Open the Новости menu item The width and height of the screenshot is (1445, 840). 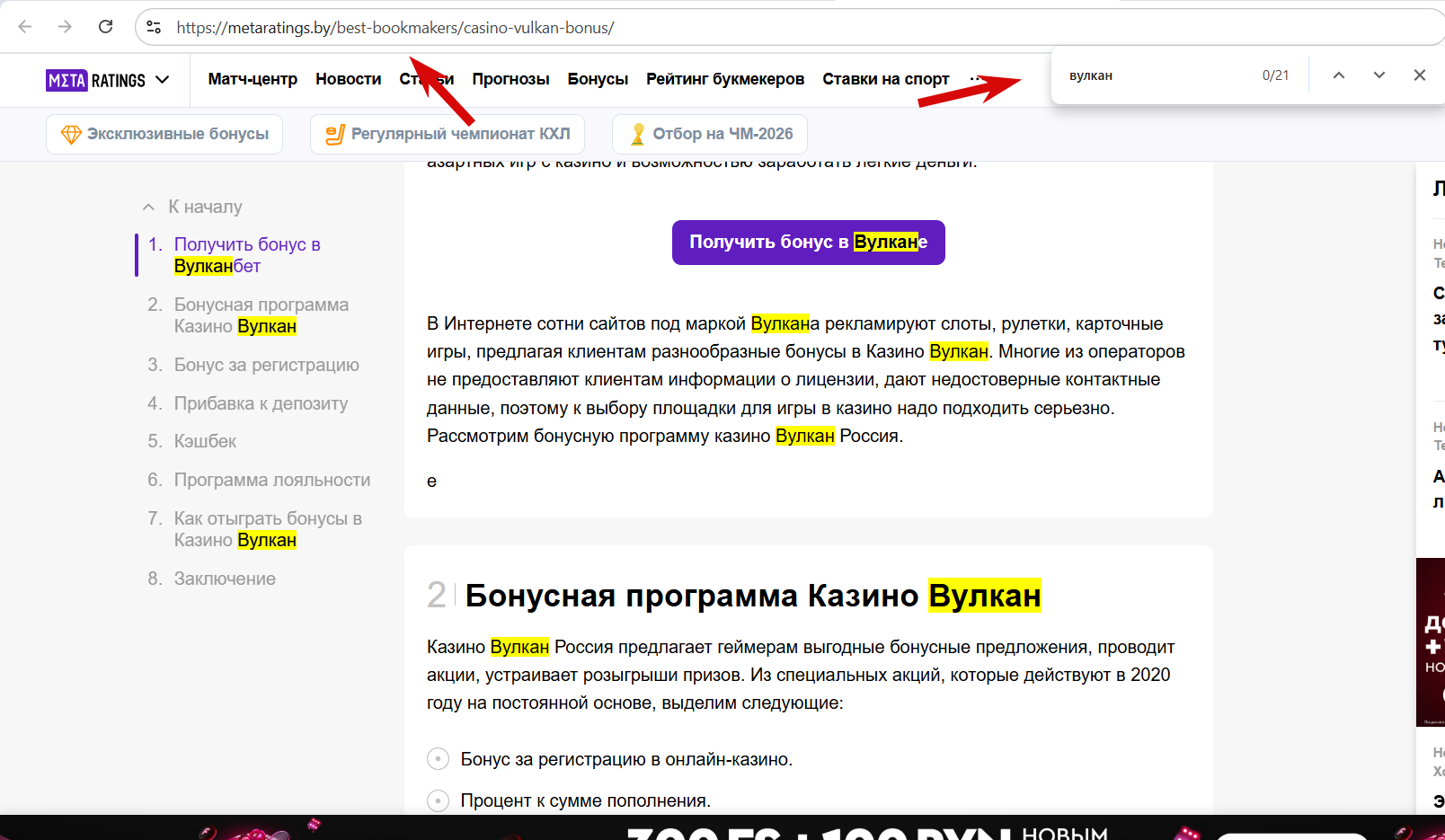(x=349, y=79)
